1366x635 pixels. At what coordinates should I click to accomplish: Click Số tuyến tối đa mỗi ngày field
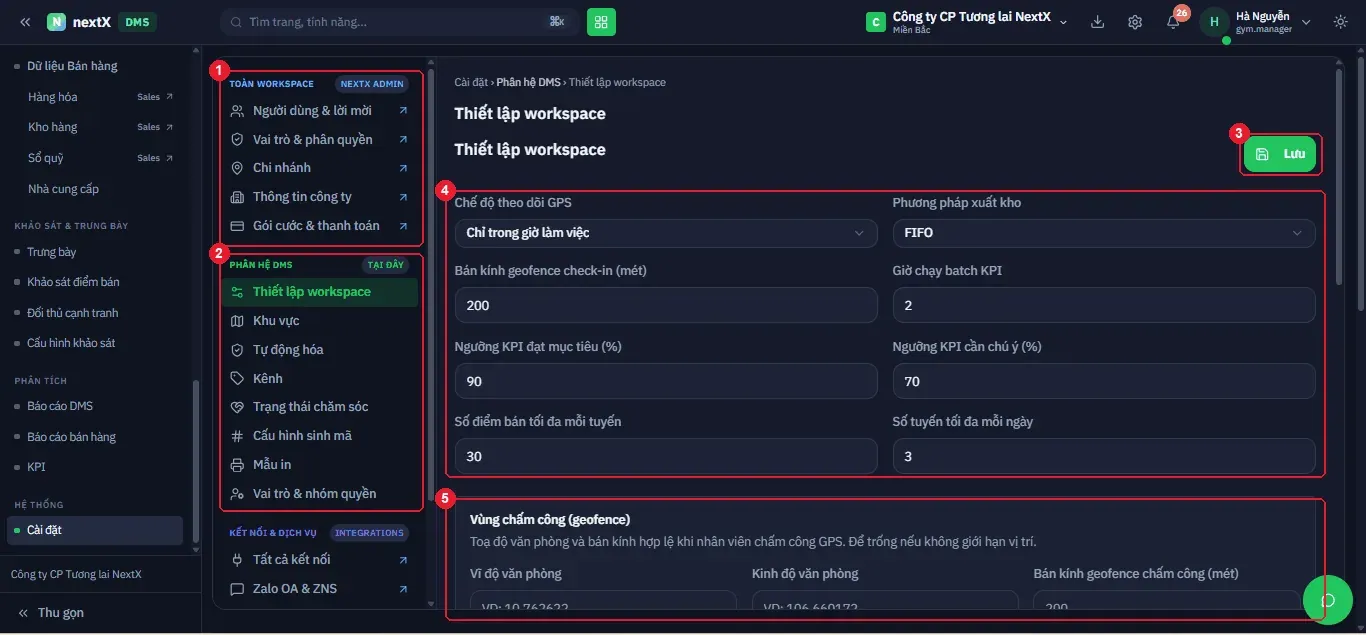click(x=1104, y=456)
